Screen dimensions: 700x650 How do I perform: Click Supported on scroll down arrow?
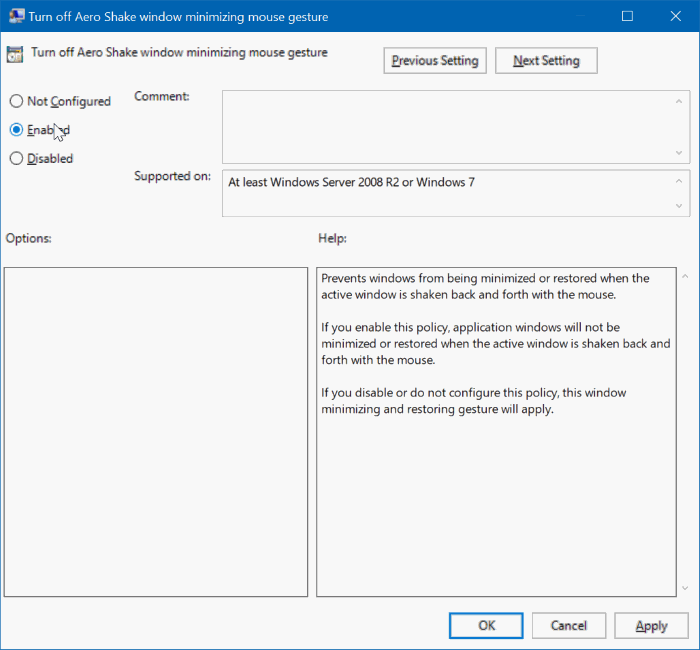point(679,206)
